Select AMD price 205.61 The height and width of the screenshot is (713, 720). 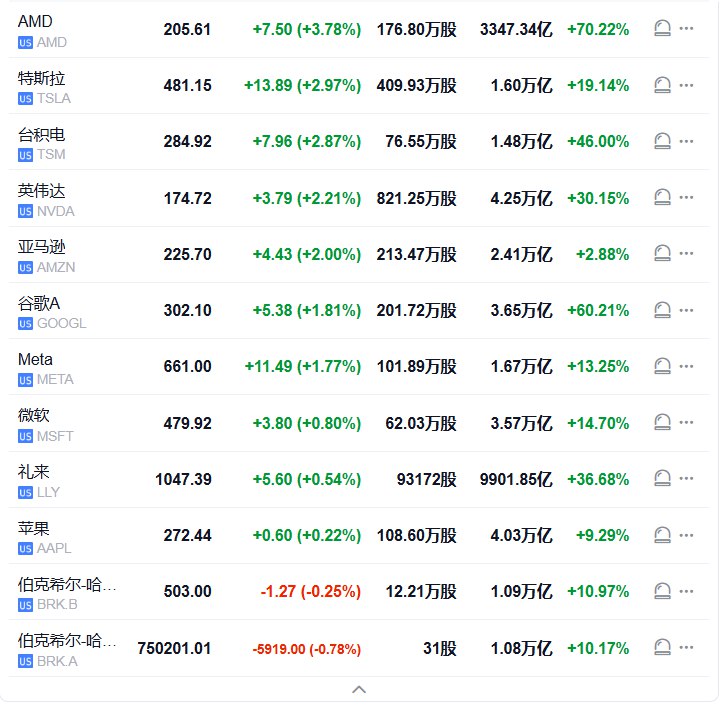click(187, 29)
